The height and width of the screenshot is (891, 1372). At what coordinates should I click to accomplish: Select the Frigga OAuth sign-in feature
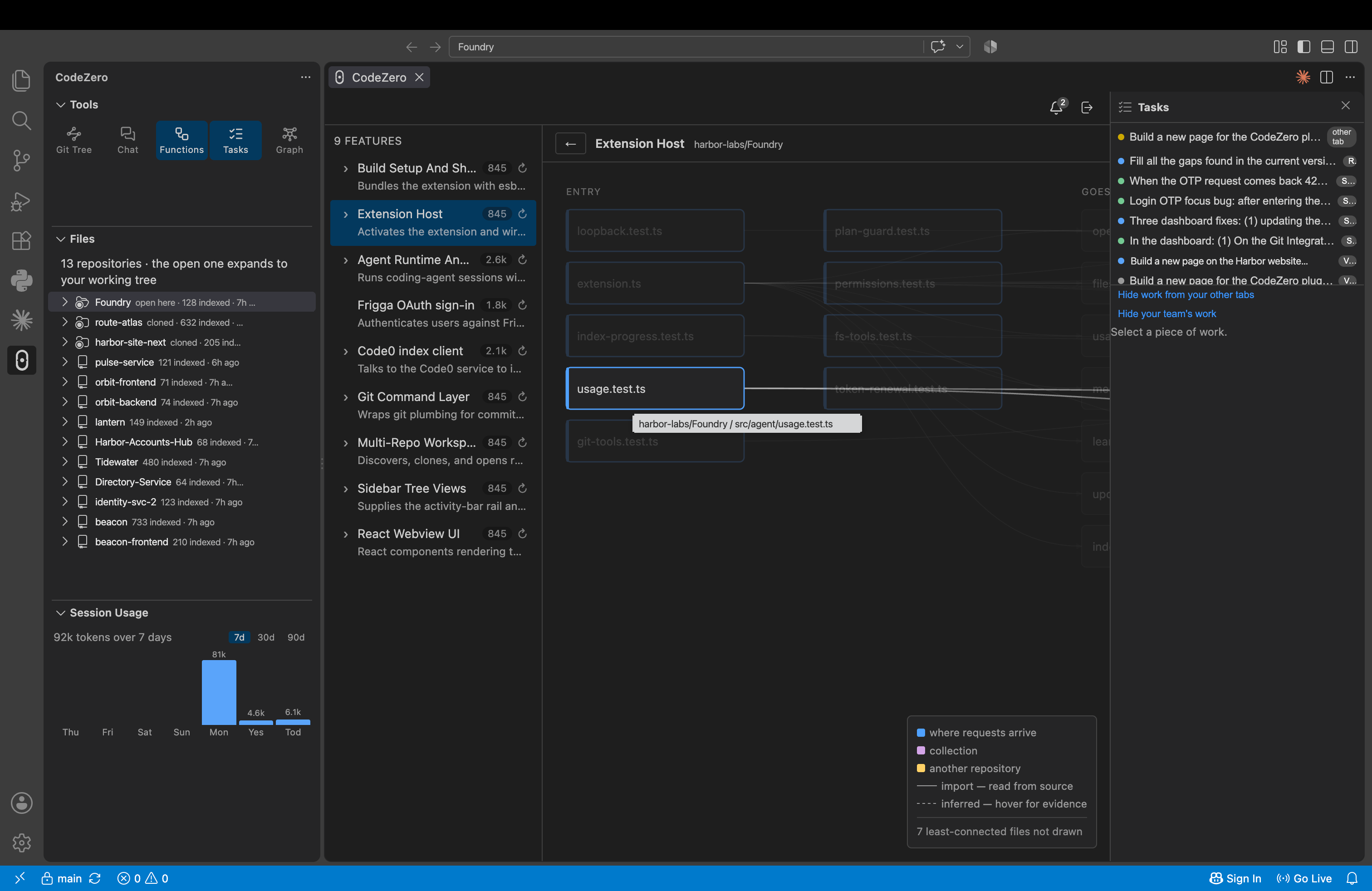coord(433,313)
